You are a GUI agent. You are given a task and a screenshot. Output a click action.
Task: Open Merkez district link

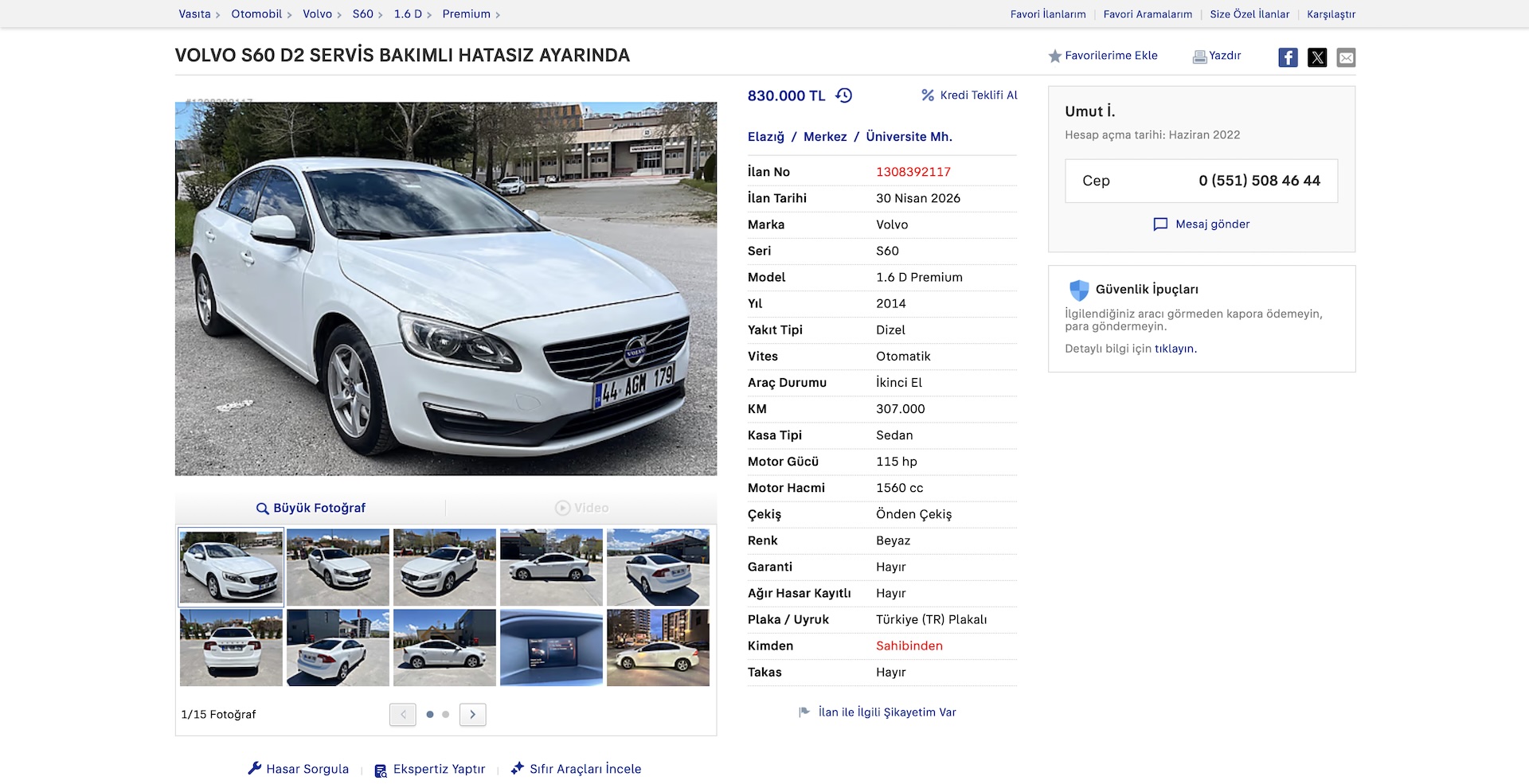(x=825, y=137)
